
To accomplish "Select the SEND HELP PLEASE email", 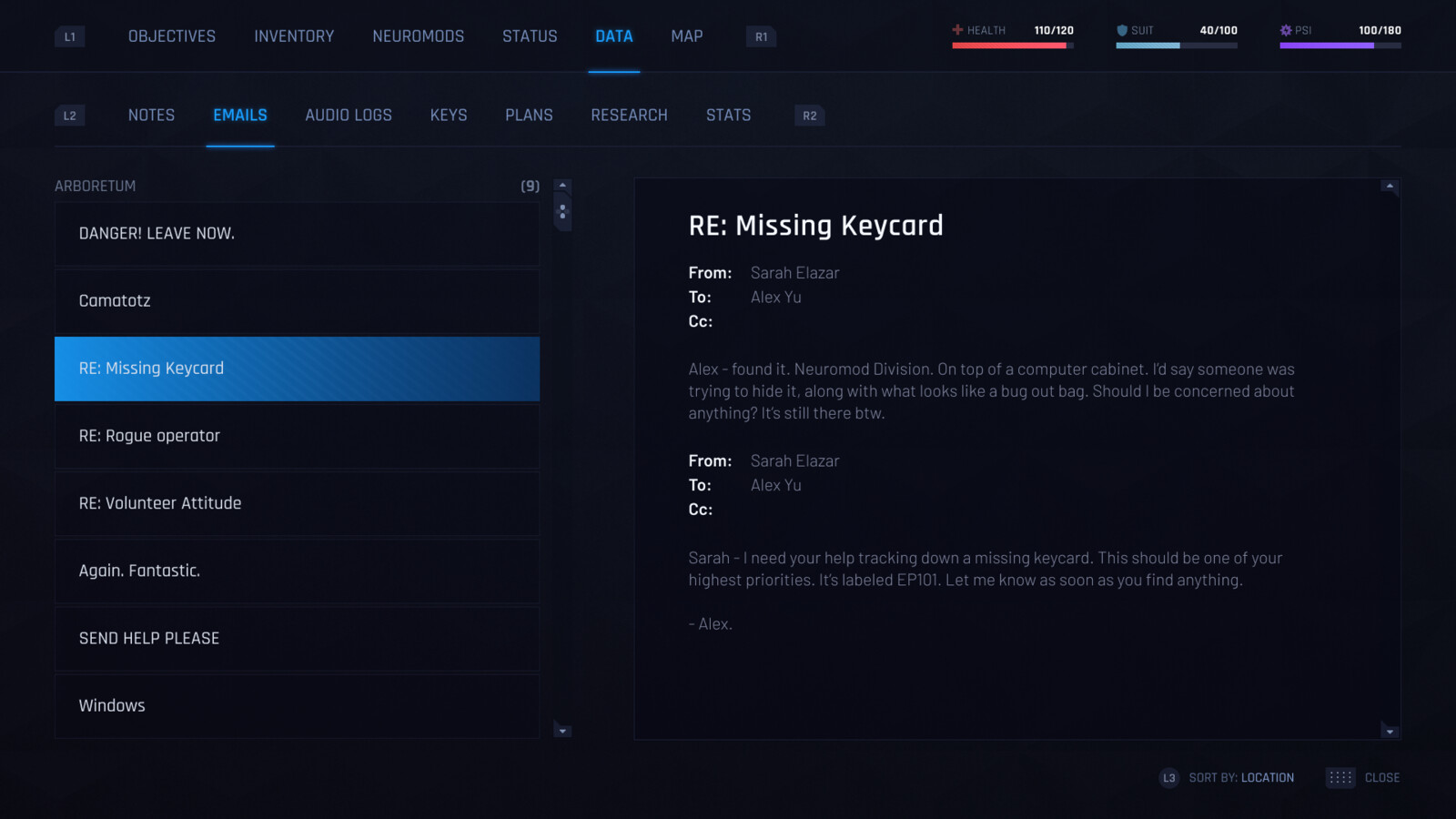I will pos(297,638).
